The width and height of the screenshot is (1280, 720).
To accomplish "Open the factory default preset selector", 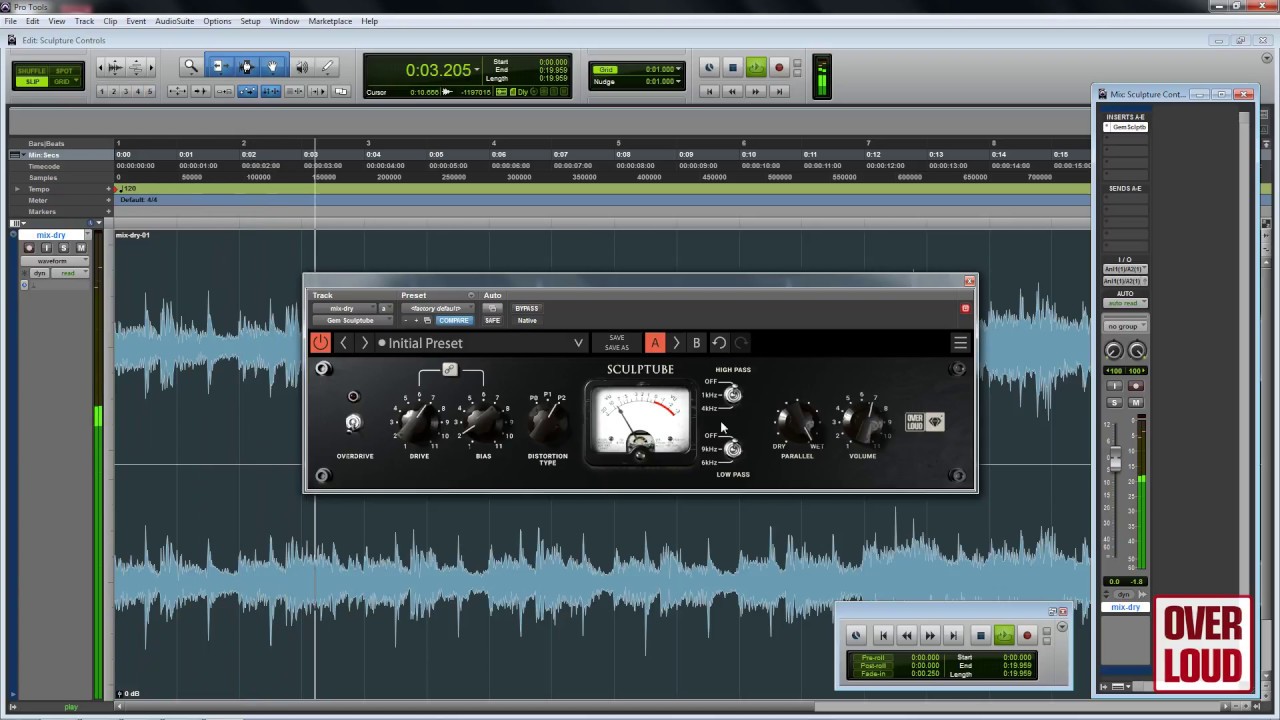I will point(436,309).
